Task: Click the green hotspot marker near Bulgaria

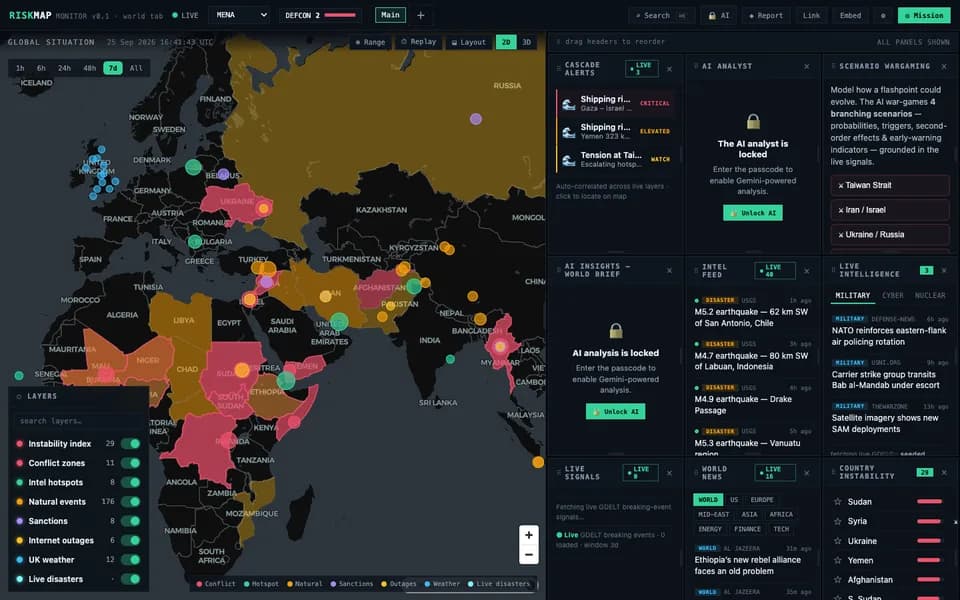Action: pos(195,241)
